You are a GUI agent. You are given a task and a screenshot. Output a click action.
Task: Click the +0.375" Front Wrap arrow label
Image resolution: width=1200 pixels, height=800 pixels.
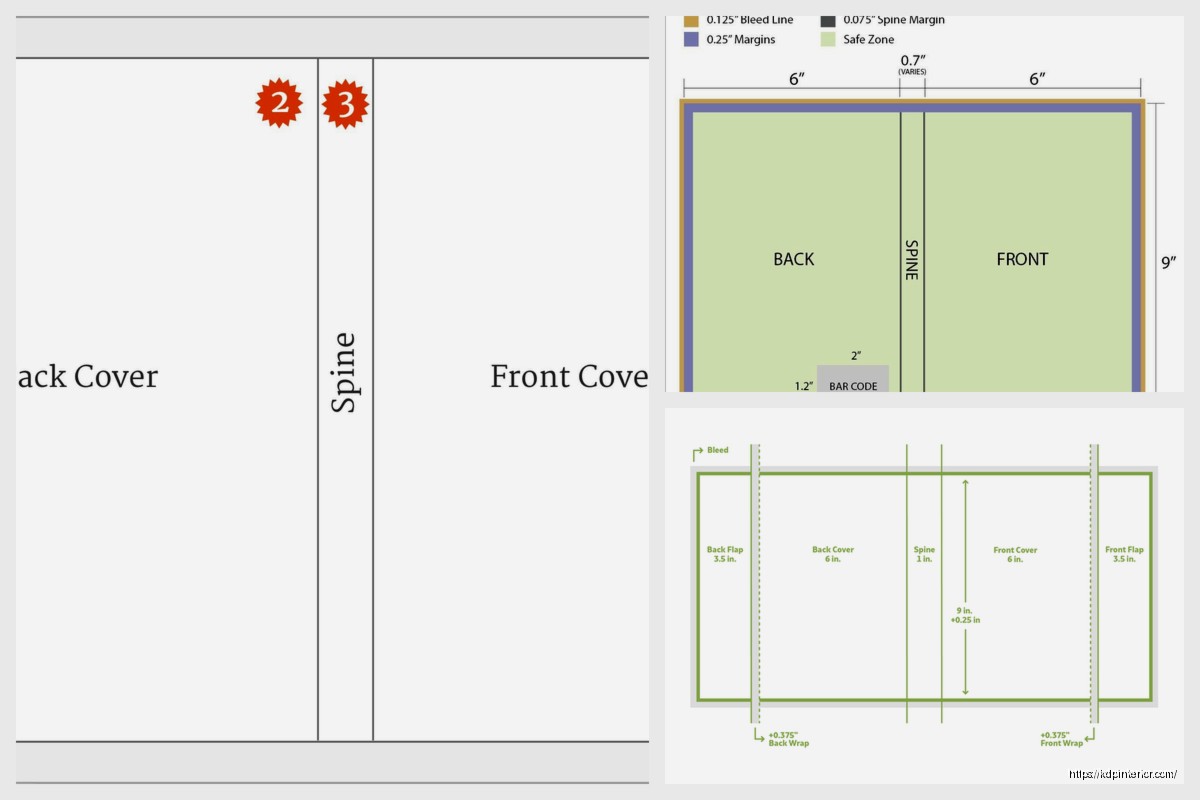[1061, 739]
